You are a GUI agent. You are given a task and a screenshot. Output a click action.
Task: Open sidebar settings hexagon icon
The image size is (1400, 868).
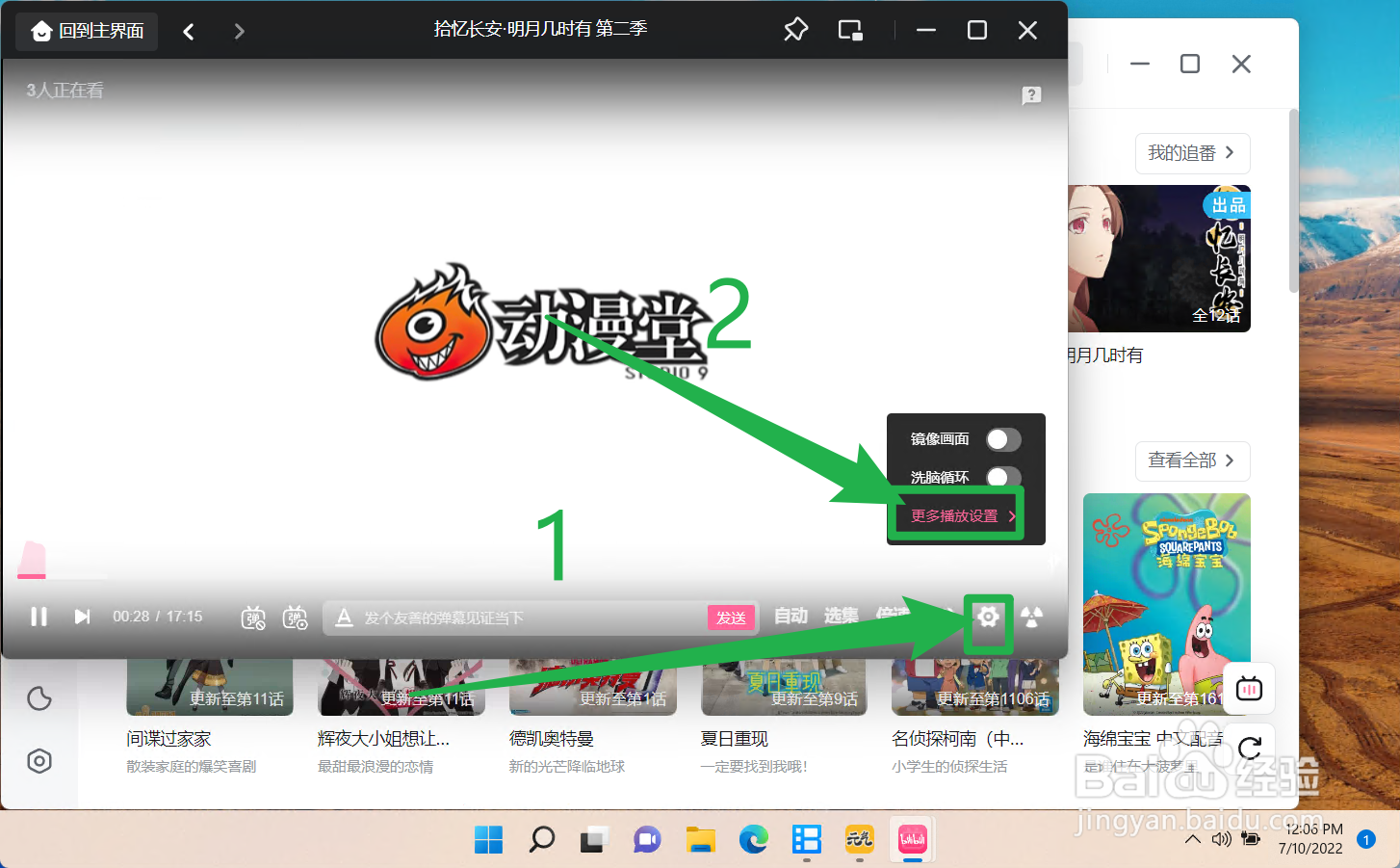39,761
